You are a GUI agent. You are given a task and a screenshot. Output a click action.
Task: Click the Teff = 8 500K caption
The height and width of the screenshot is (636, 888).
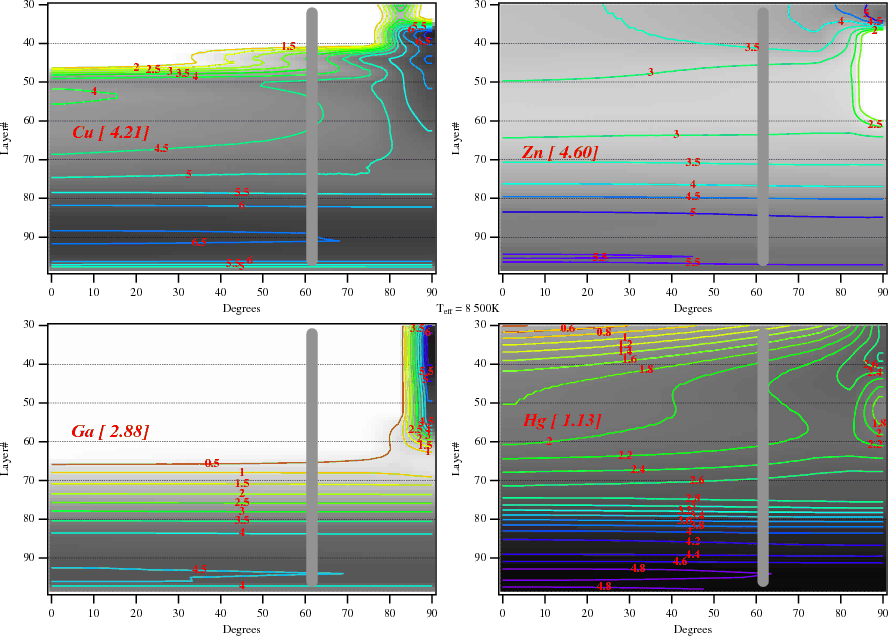(443, 310)
